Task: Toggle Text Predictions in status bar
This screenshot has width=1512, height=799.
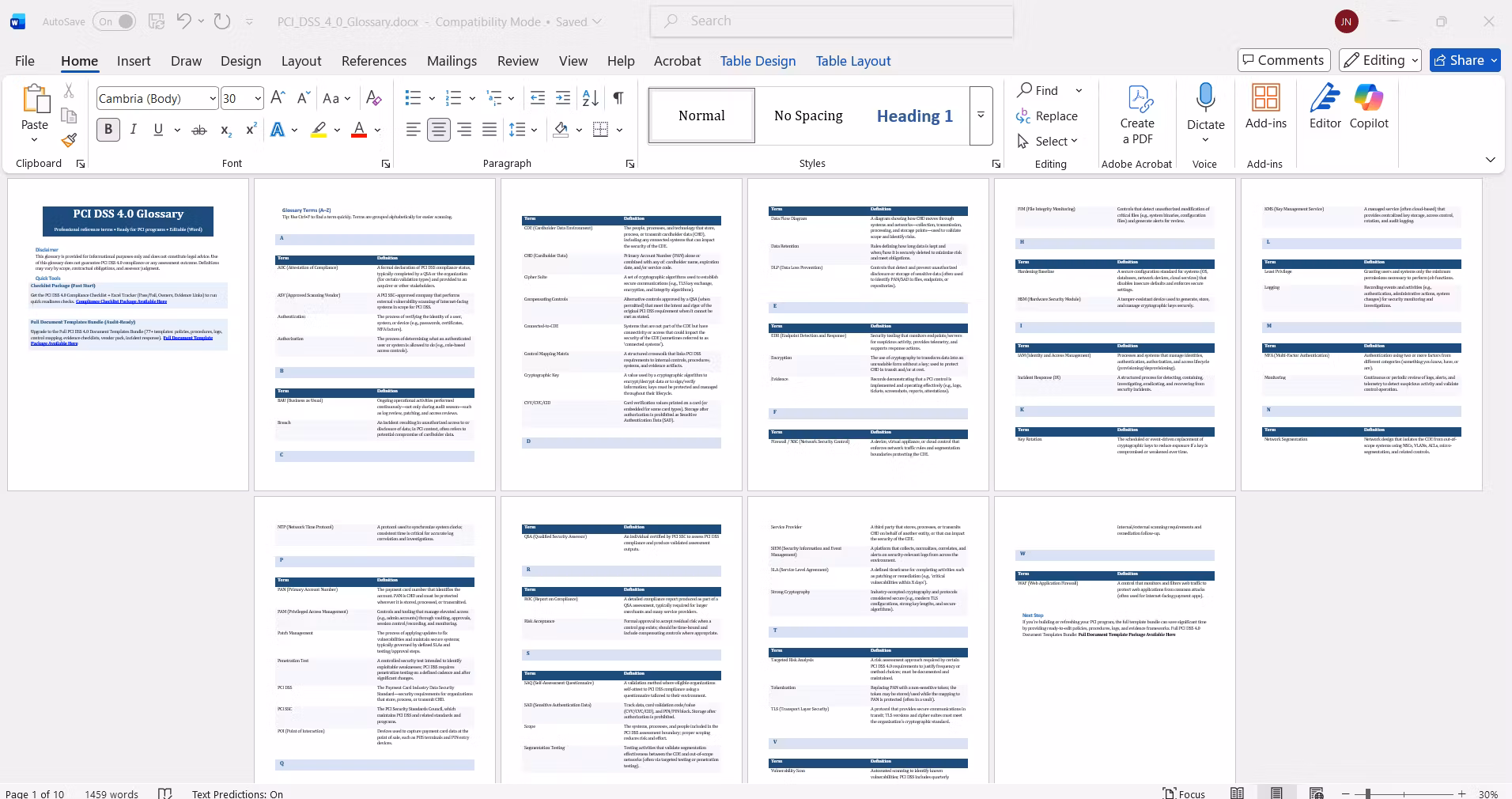Action: 237,793
